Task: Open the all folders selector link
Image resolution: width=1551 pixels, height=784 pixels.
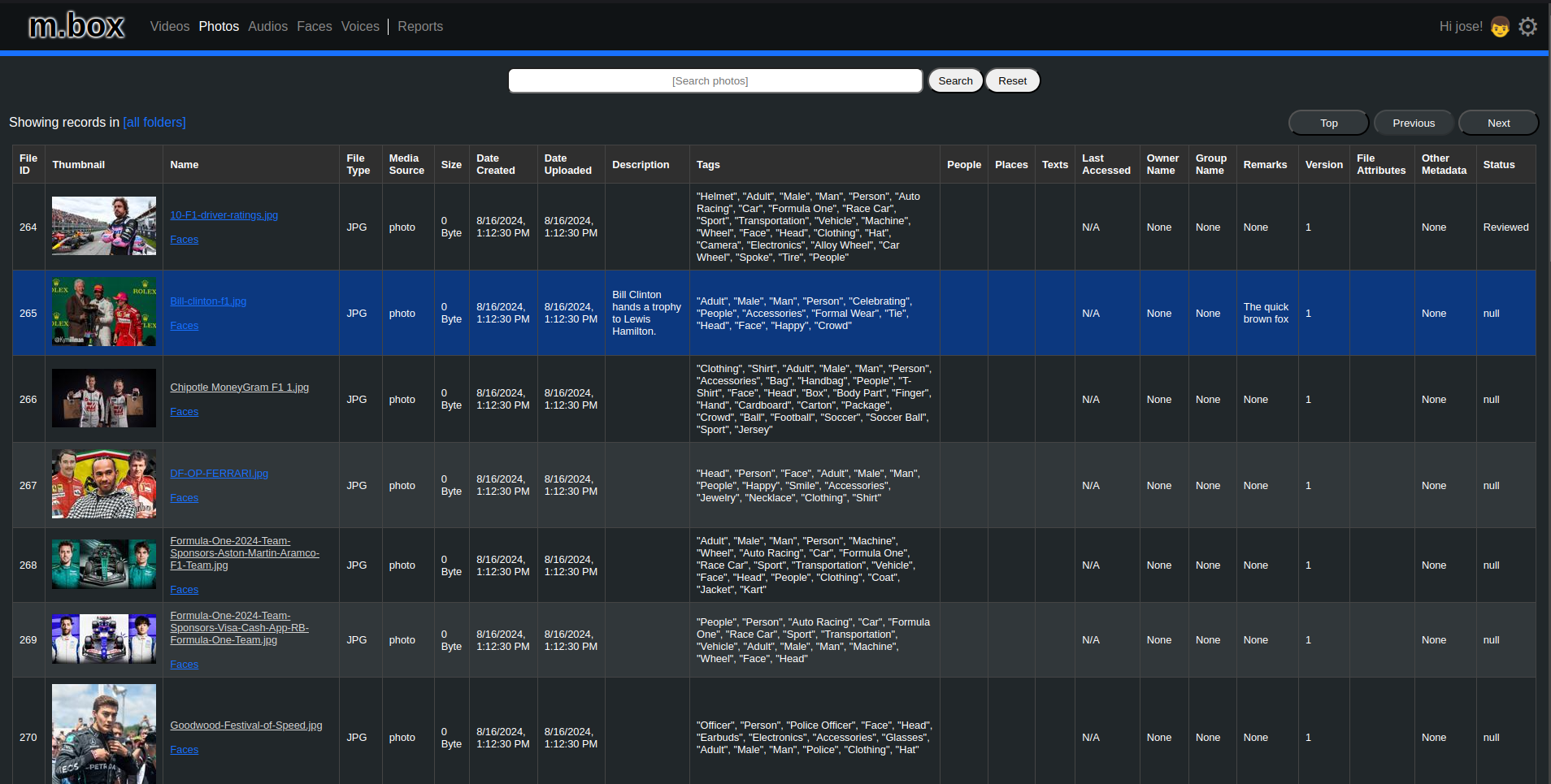Action: pos(154,123)
